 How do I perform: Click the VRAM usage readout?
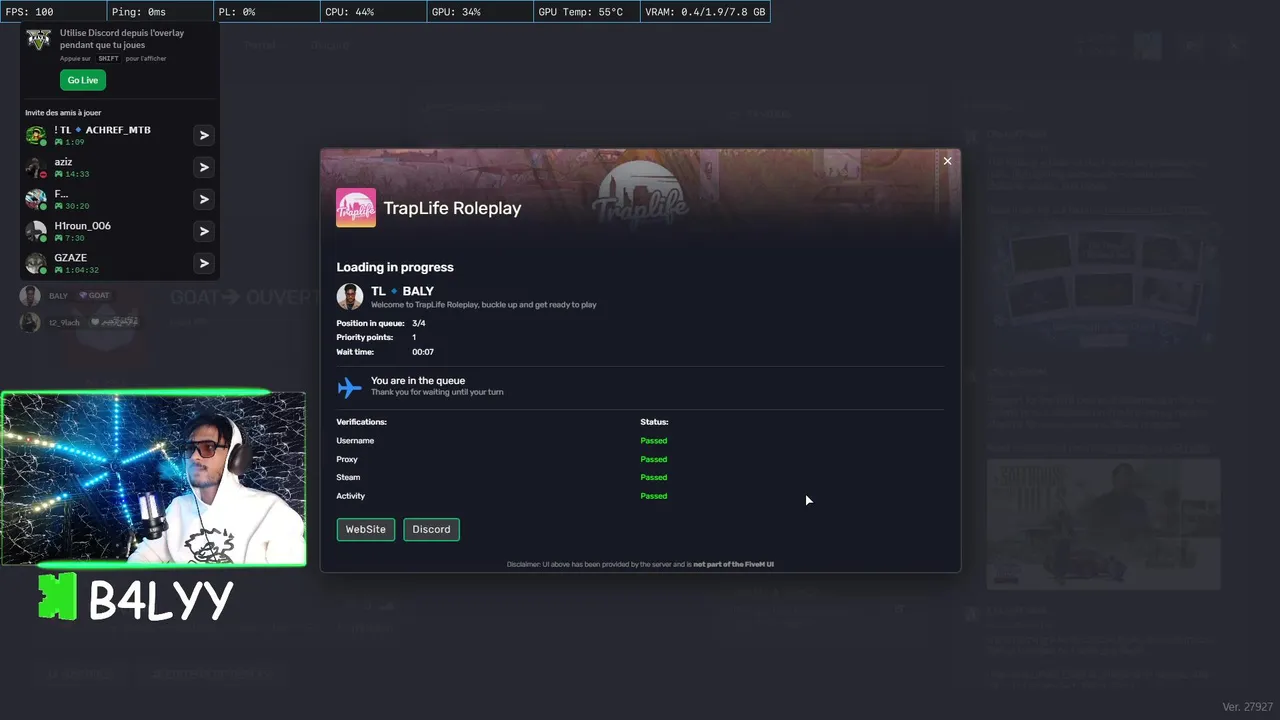pyautogui.click(x=705, y=12)
